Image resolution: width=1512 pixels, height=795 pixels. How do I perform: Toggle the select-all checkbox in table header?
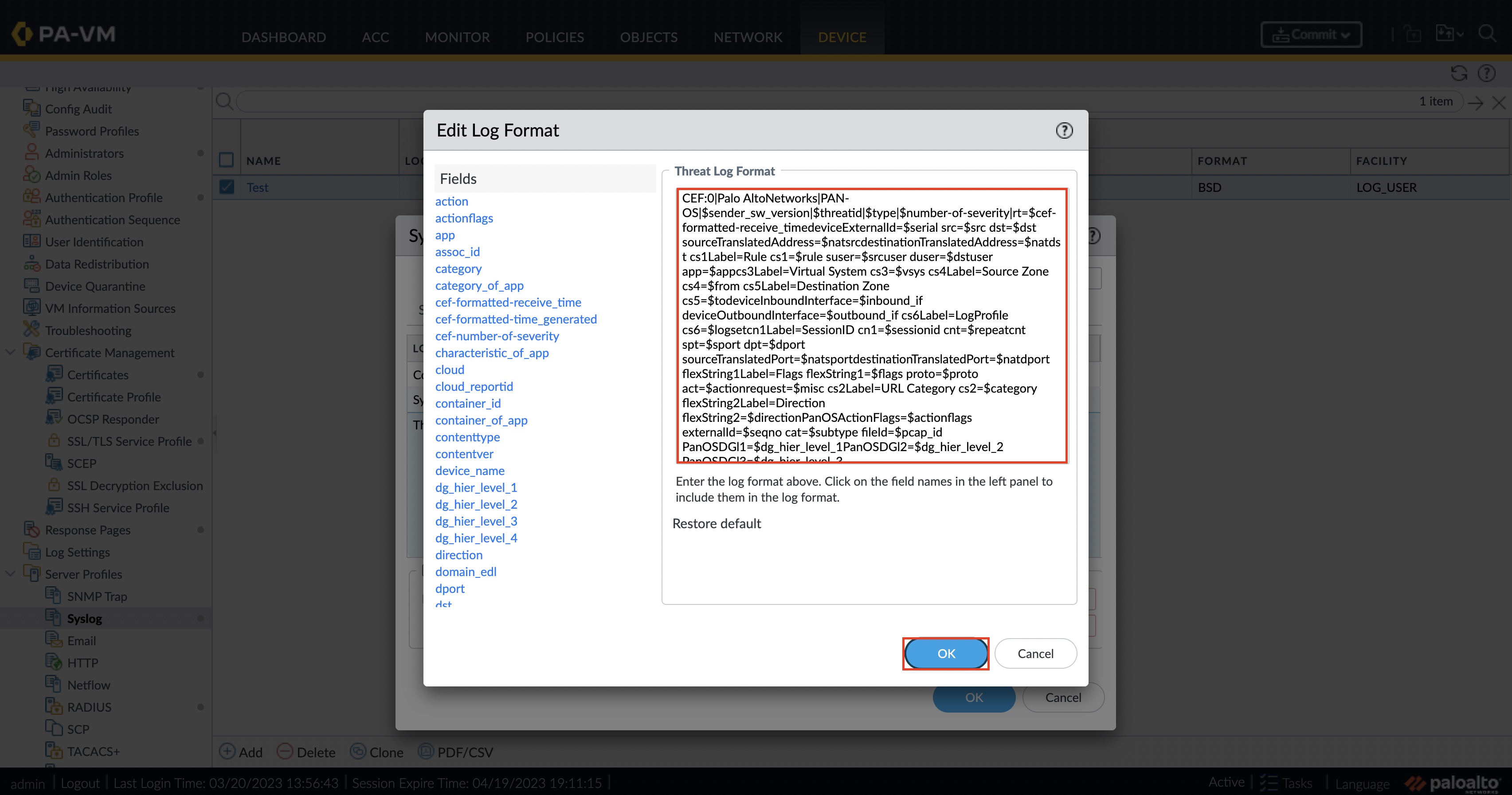point(227,160)
